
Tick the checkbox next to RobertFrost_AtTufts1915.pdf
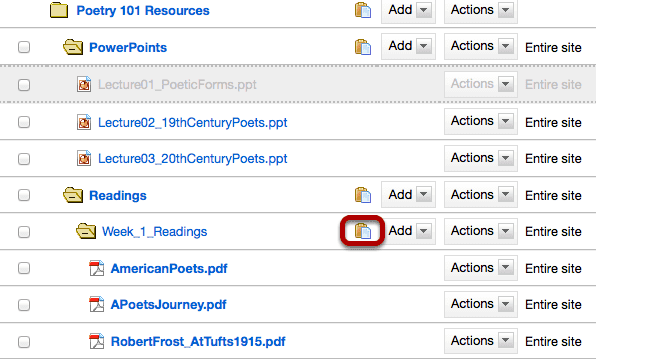click(24, 342)
